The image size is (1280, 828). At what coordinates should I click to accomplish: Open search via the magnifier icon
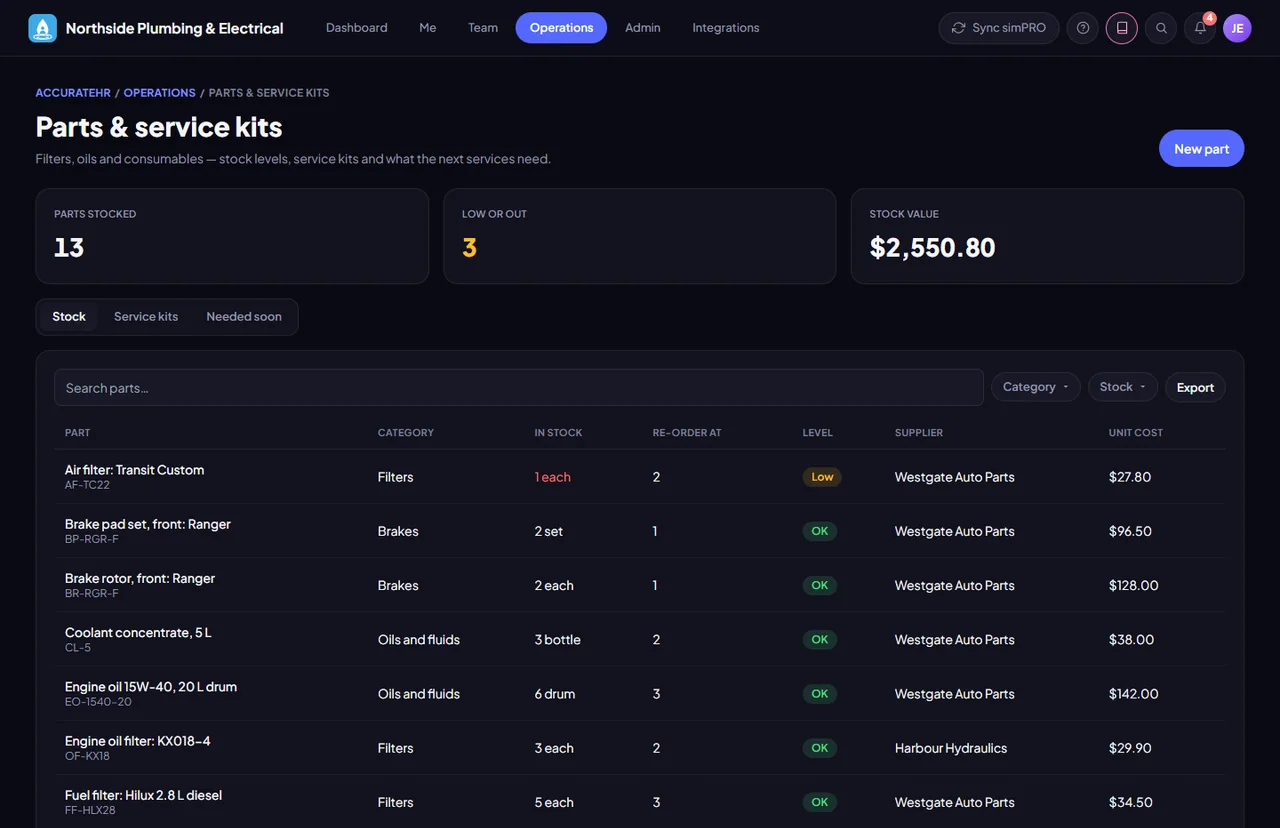[x=1161, y=28]
